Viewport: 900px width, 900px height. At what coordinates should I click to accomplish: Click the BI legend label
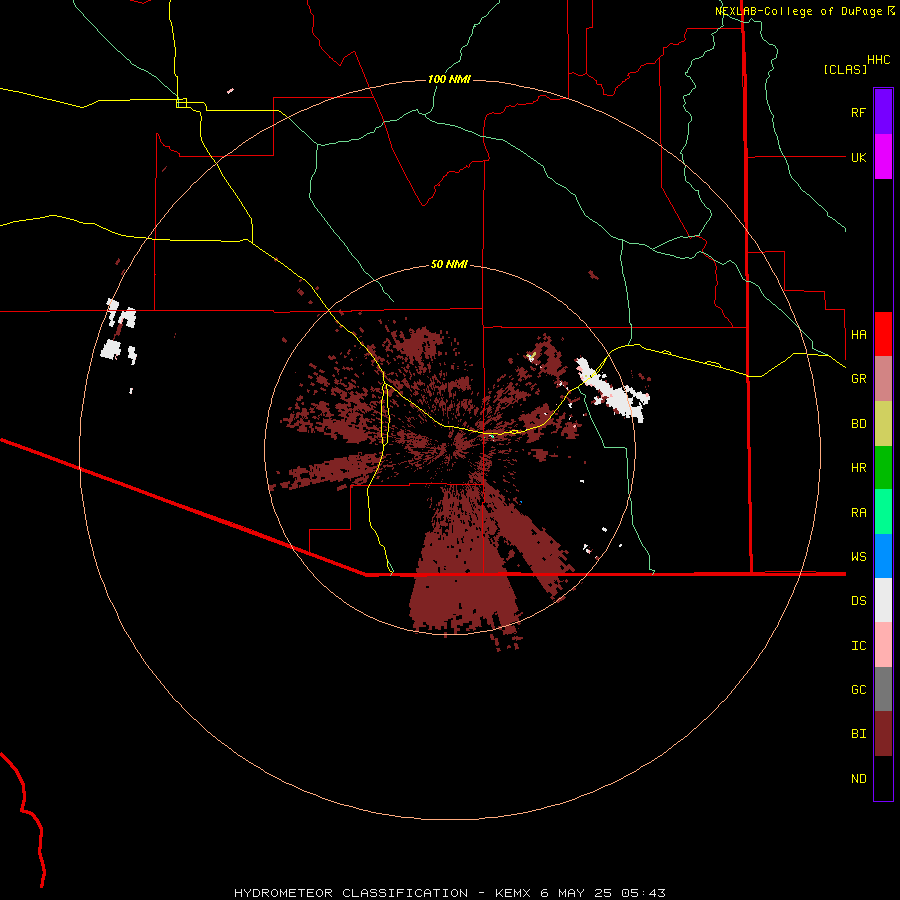click(858, 734)
